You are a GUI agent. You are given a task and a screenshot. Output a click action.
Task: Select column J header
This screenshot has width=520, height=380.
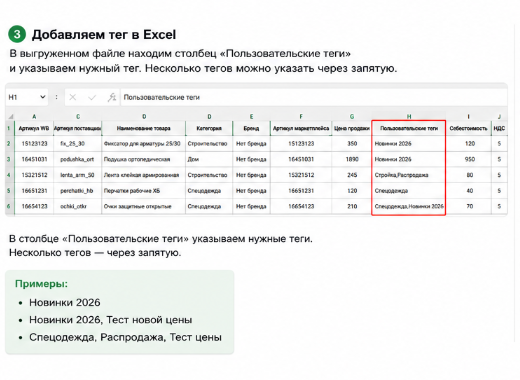[x=499, y=116]
